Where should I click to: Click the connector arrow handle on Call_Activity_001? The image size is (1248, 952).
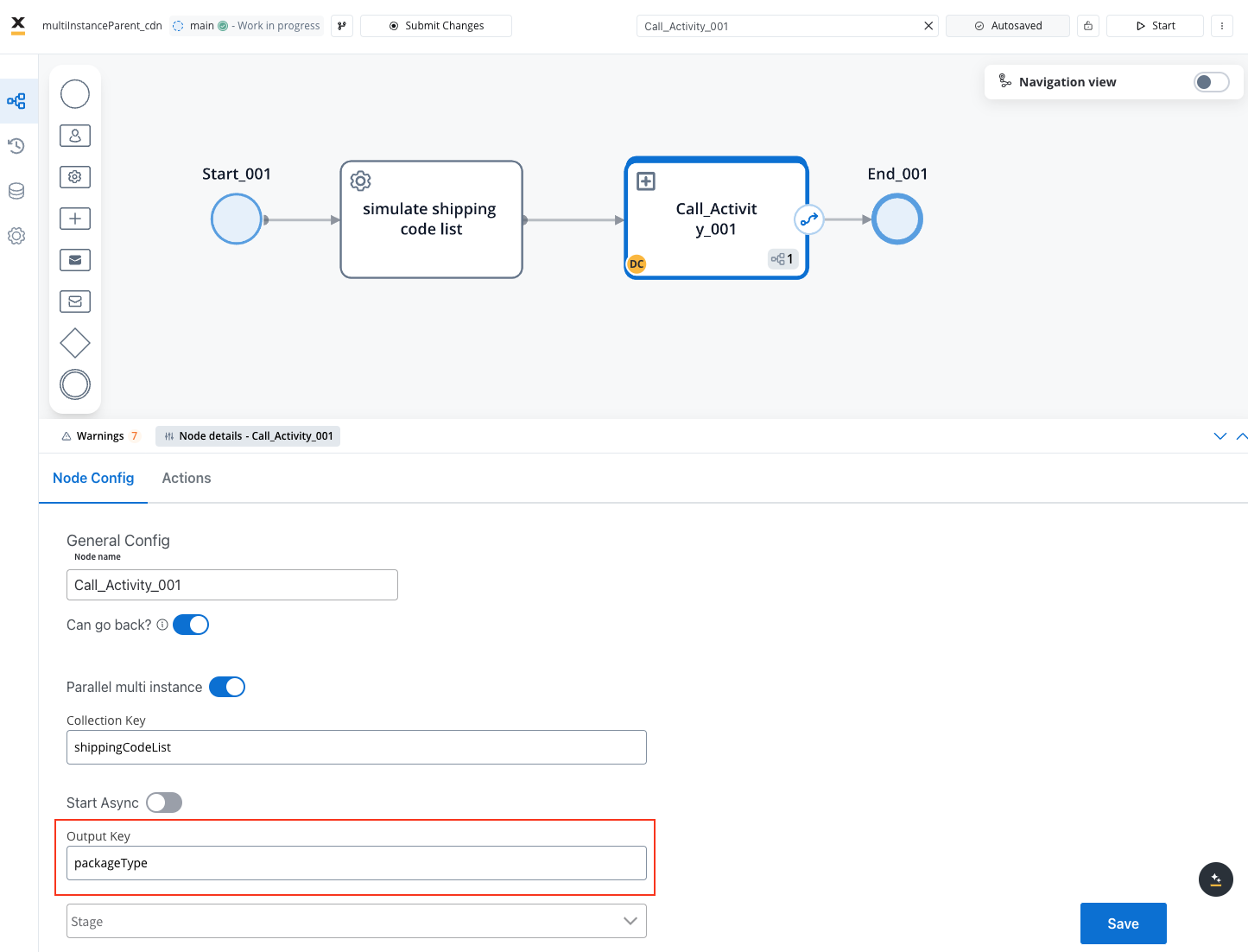pyautogui.click(x=809, y=219)
